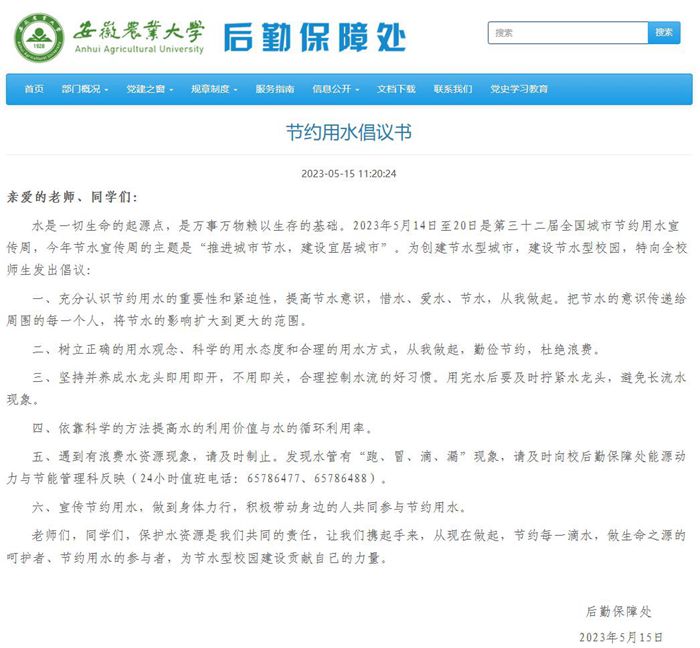Expand the 部门概况 dropdown menu
Viewport: 700px width, 648px height.
pos(85,89)
